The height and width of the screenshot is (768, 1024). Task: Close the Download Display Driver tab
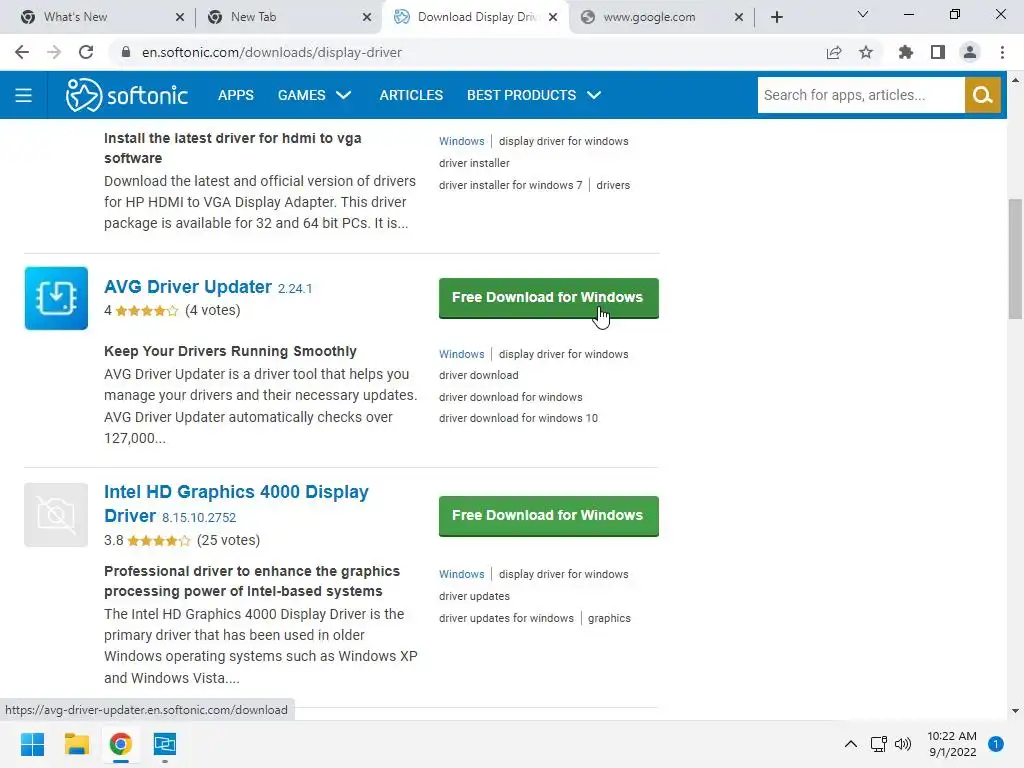[x=553, y=17]
